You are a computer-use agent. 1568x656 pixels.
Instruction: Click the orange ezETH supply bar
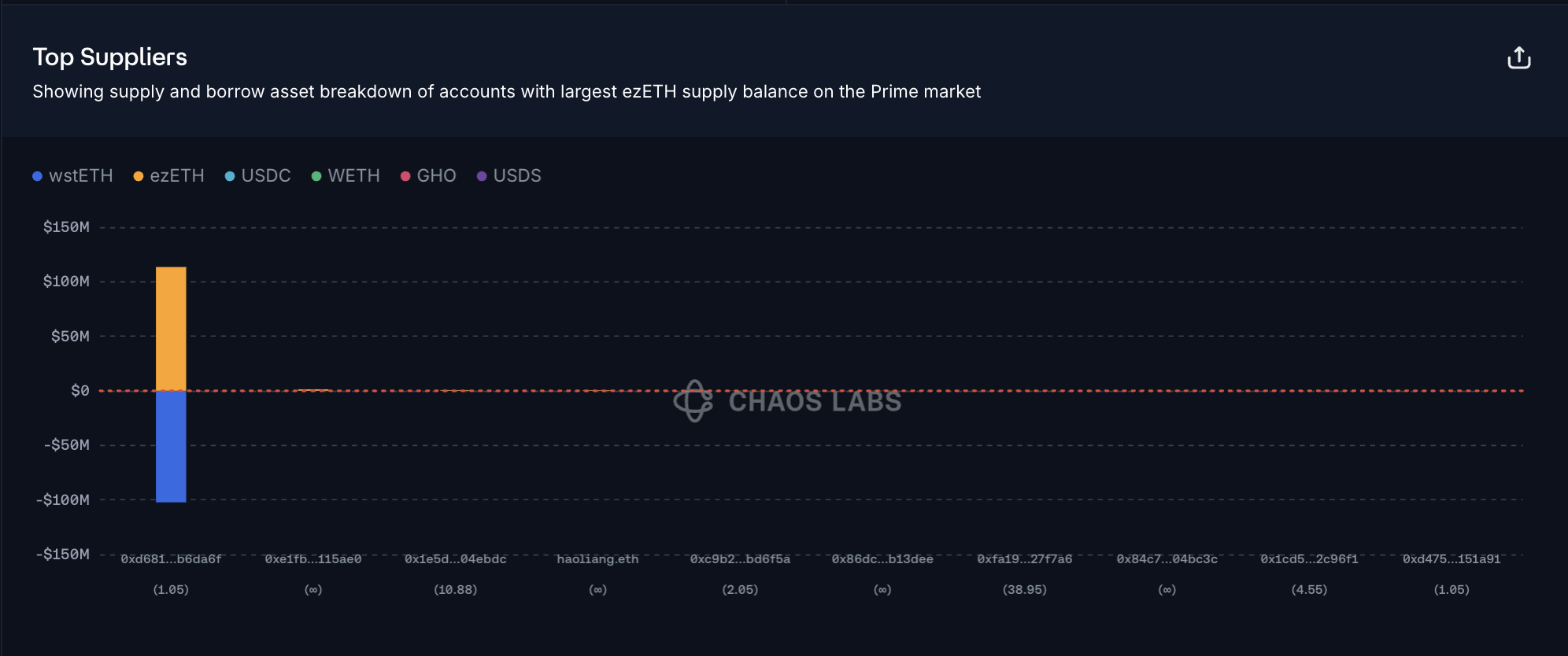tap(171, 328)
